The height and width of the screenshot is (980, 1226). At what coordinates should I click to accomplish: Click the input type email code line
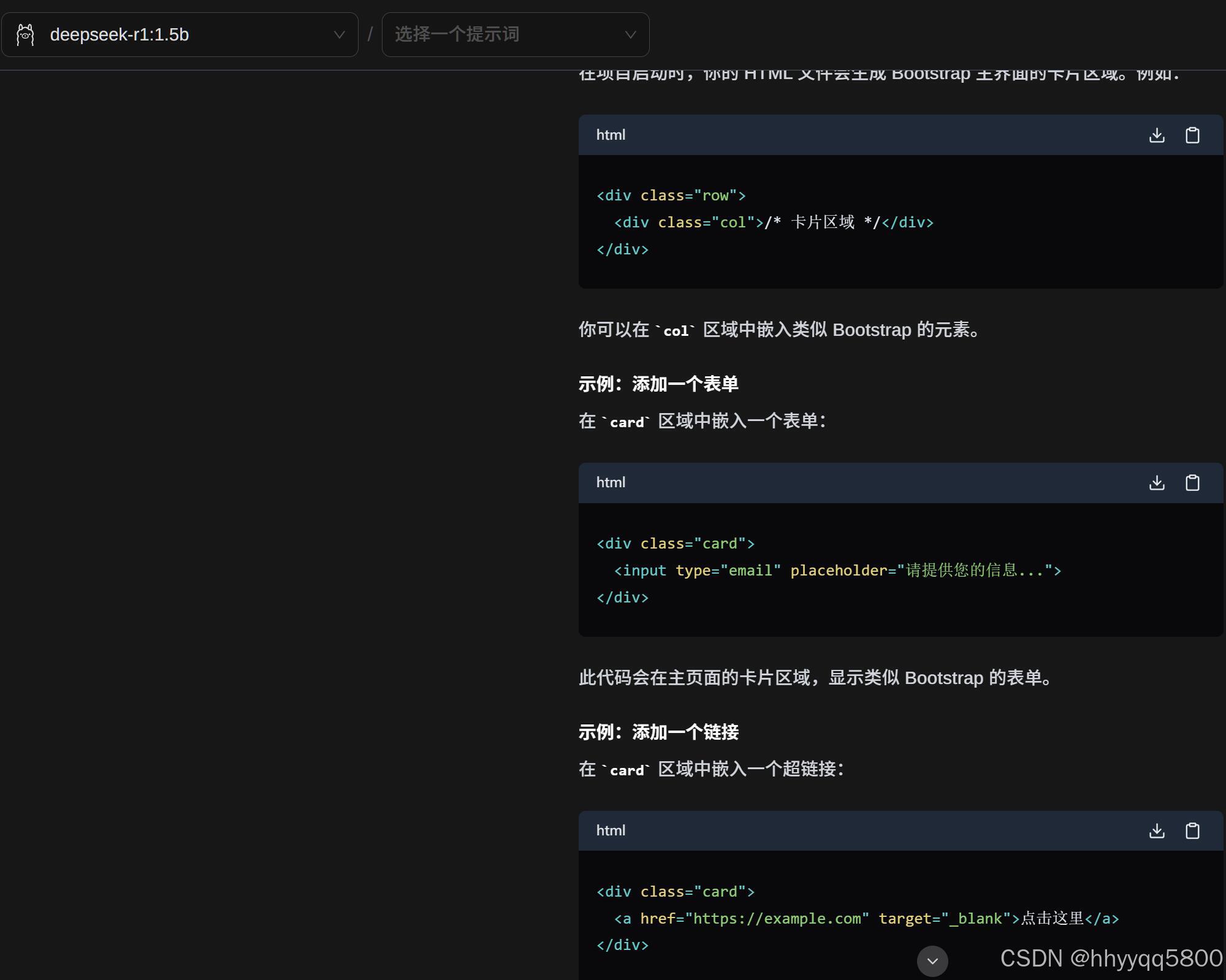click(837, 571)
